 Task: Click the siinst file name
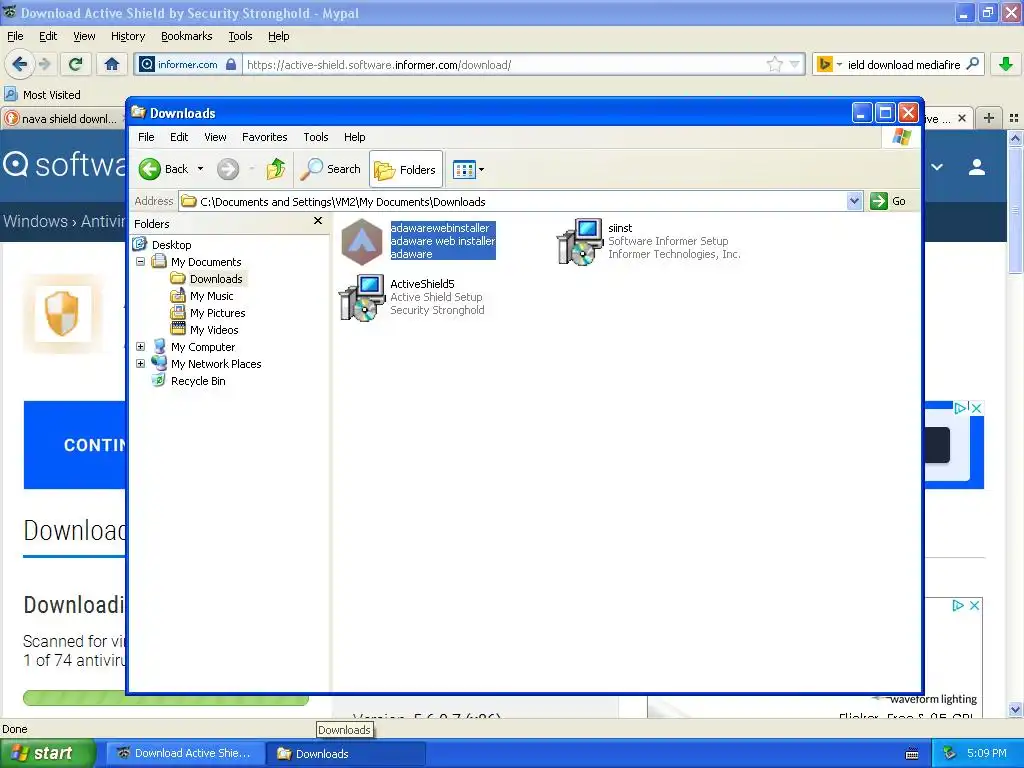pos(620,228)
